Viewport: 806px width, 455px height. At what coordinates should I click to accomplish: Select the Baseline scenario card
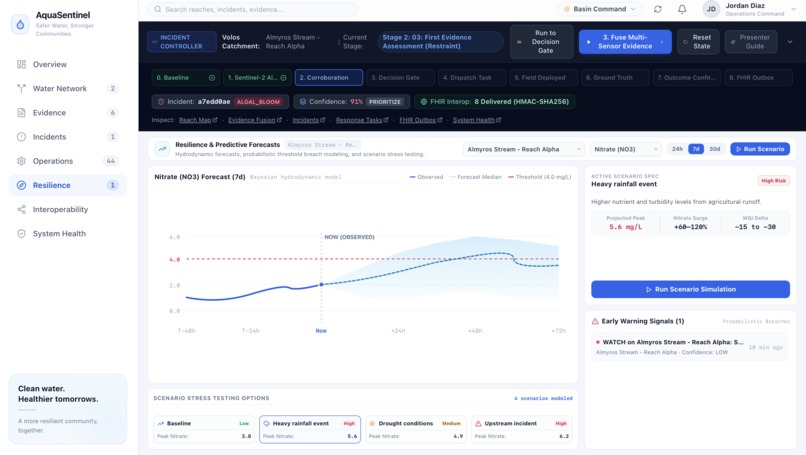[204, 429]
